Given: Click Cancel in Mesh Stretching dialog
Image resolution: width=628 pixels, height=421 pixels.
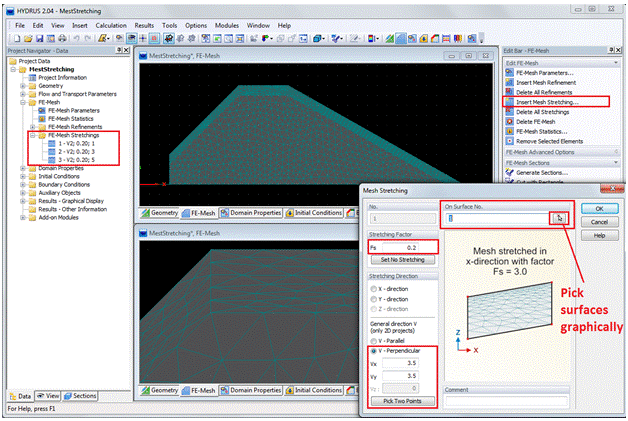Looking at the screenshot, I should pos(599,222).
